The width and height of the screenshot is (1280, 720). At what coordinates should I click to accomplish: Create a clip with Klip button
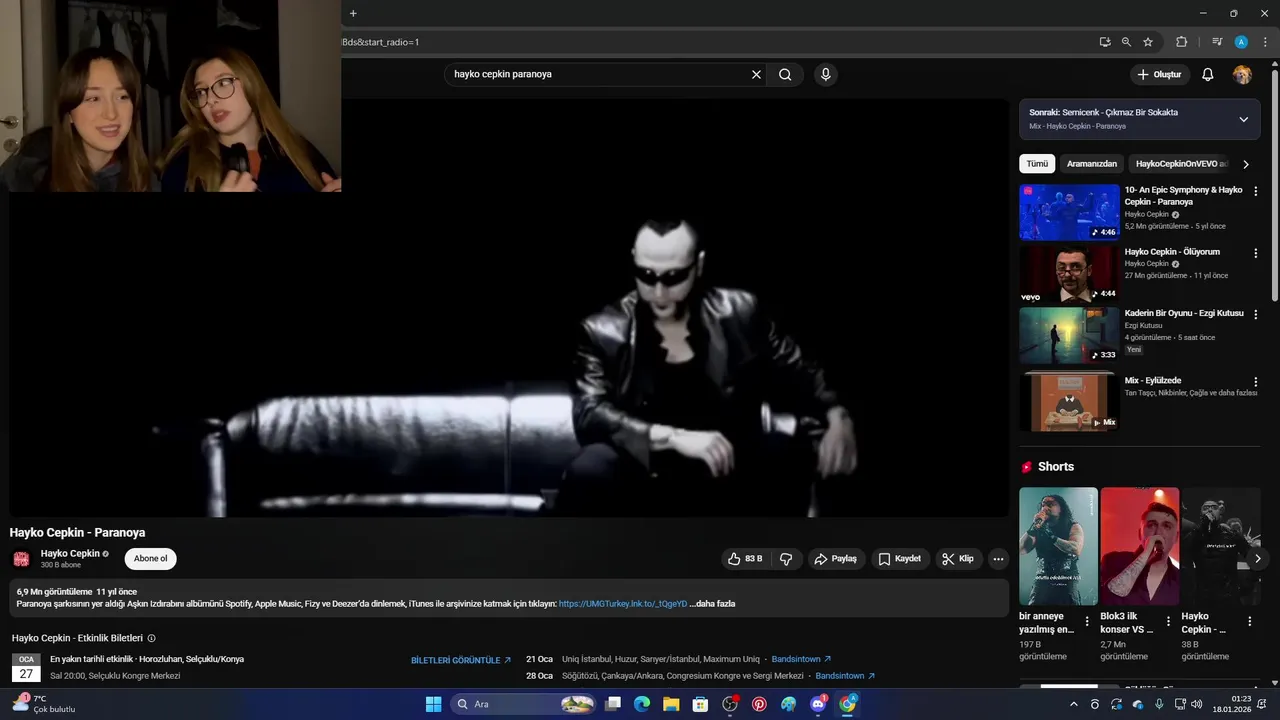(958, 559)
